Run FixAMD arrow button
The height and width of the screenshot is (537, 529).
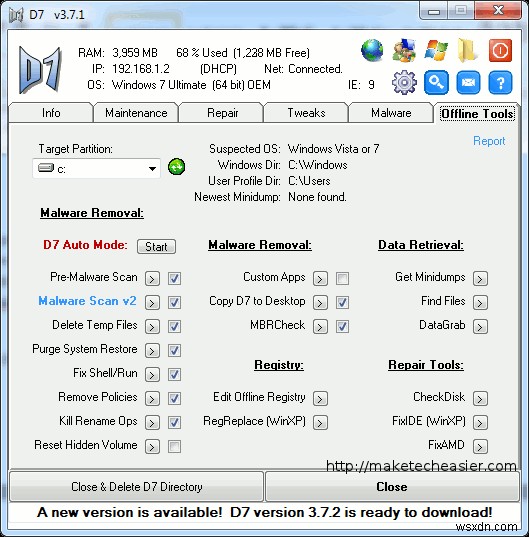[x=480, y=446]
